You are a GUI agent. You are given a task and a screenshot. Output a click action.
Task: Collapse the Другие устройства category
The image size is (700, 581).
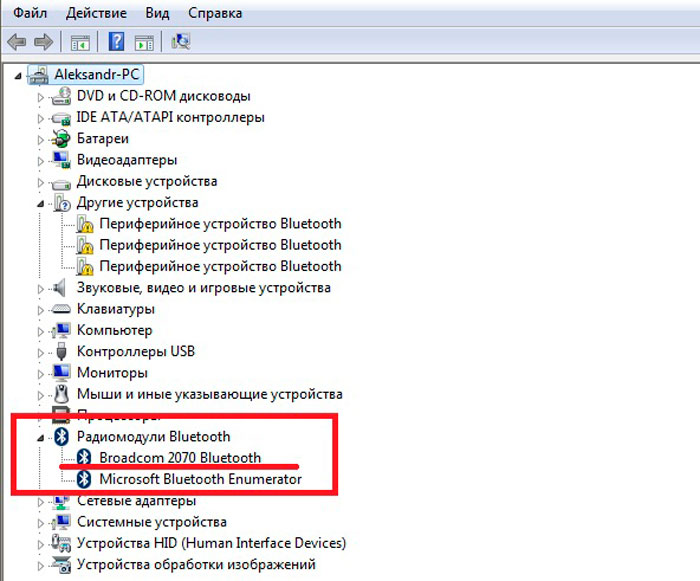[41, 204]
